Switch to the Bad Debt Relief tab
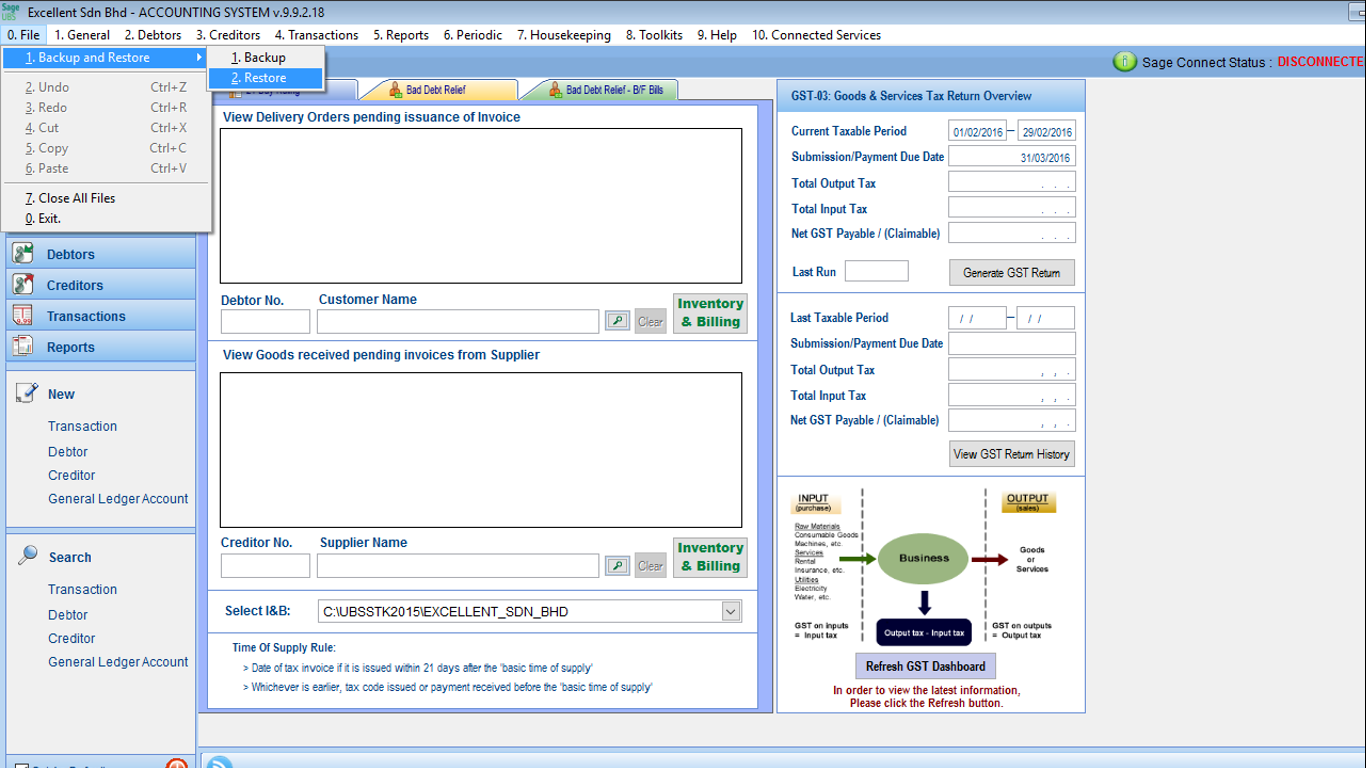The image size is (1366, 768). [x=438, y=90]
